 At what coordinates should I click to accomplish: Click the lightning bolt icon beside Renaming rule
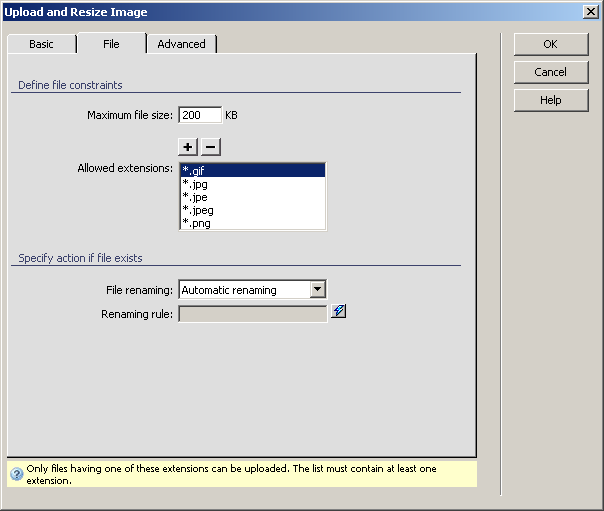click(339, 312)
